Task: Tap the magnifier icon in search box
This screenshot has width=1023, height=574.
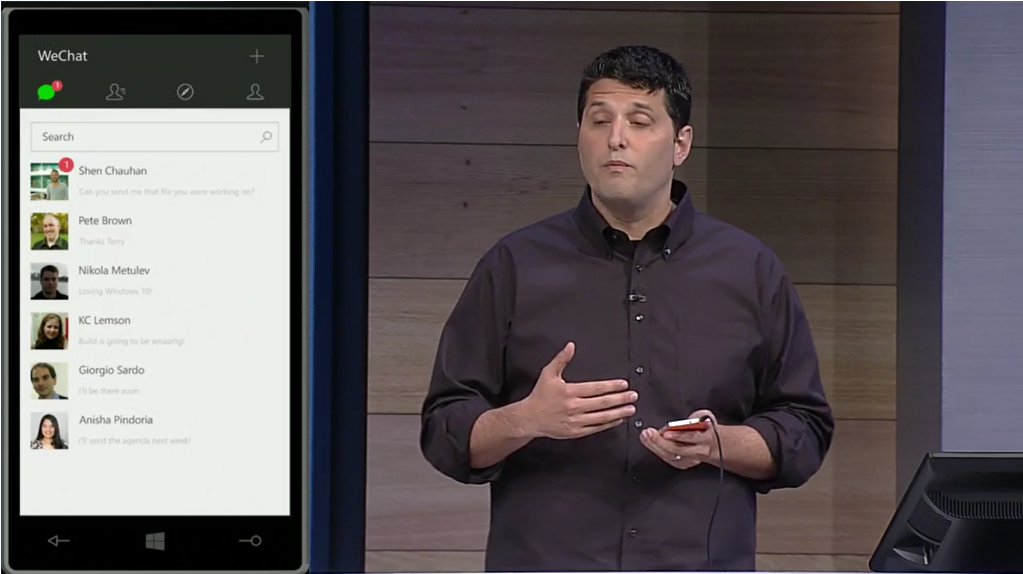Action: [266, 137]
